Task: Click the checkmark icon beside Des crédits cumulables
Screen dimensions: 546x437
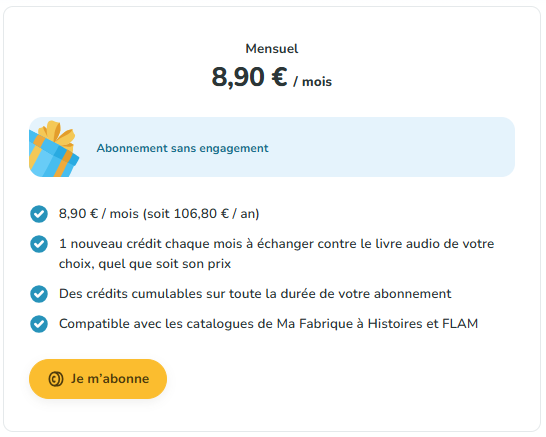Action: 39,294
